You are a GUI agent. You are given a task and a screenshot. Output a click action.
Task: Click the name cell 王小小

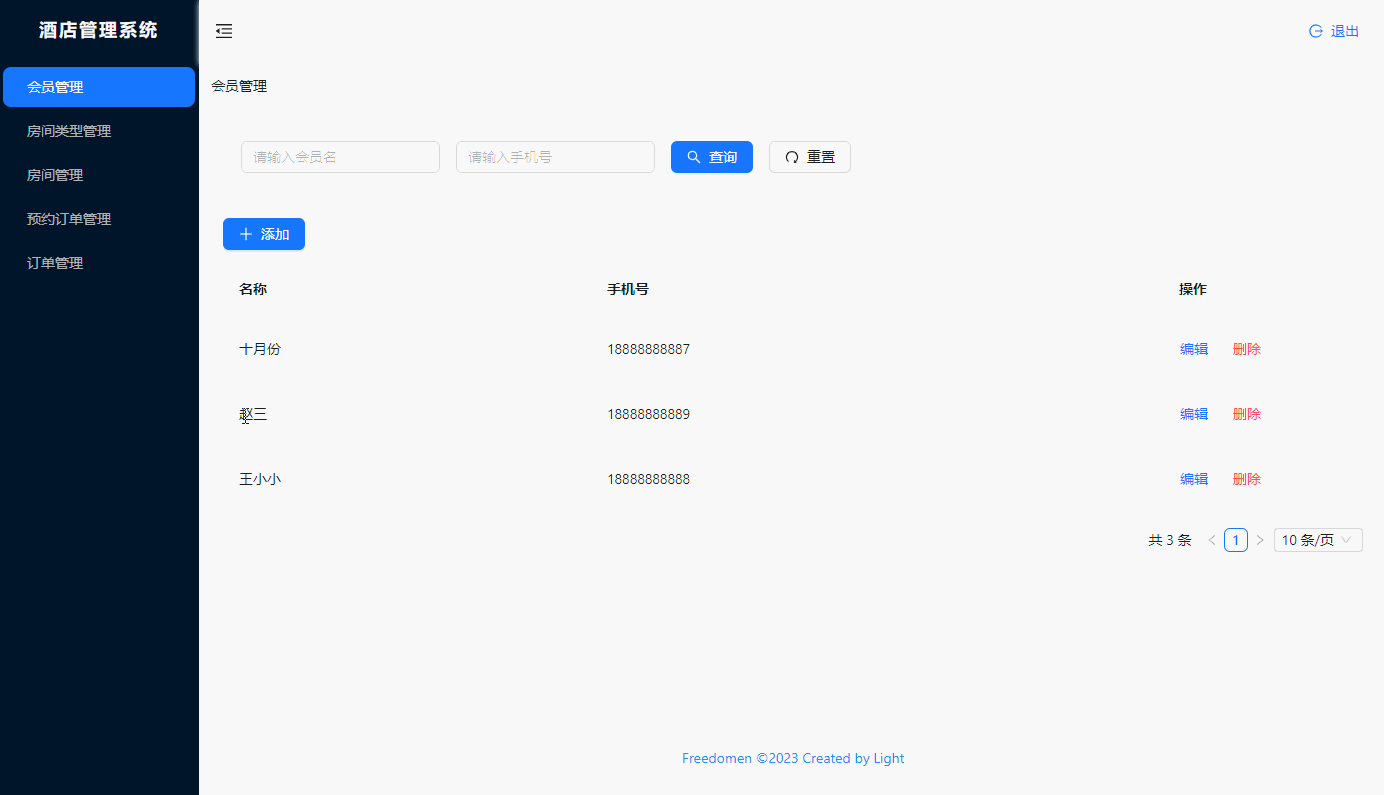260,479
